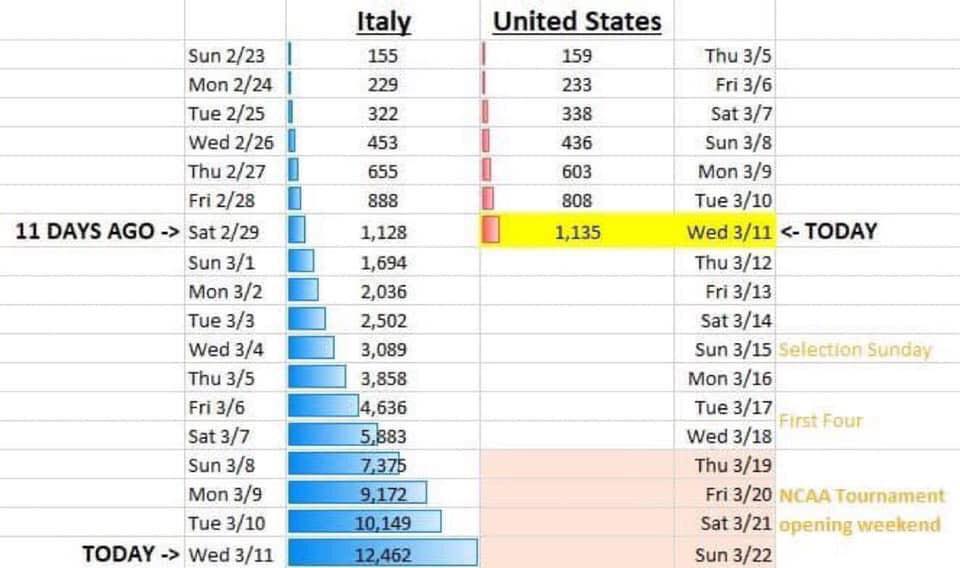Viewport: 960px width, 568px height.
Task: Select the Italy column header cell
Action: (383, 20)
